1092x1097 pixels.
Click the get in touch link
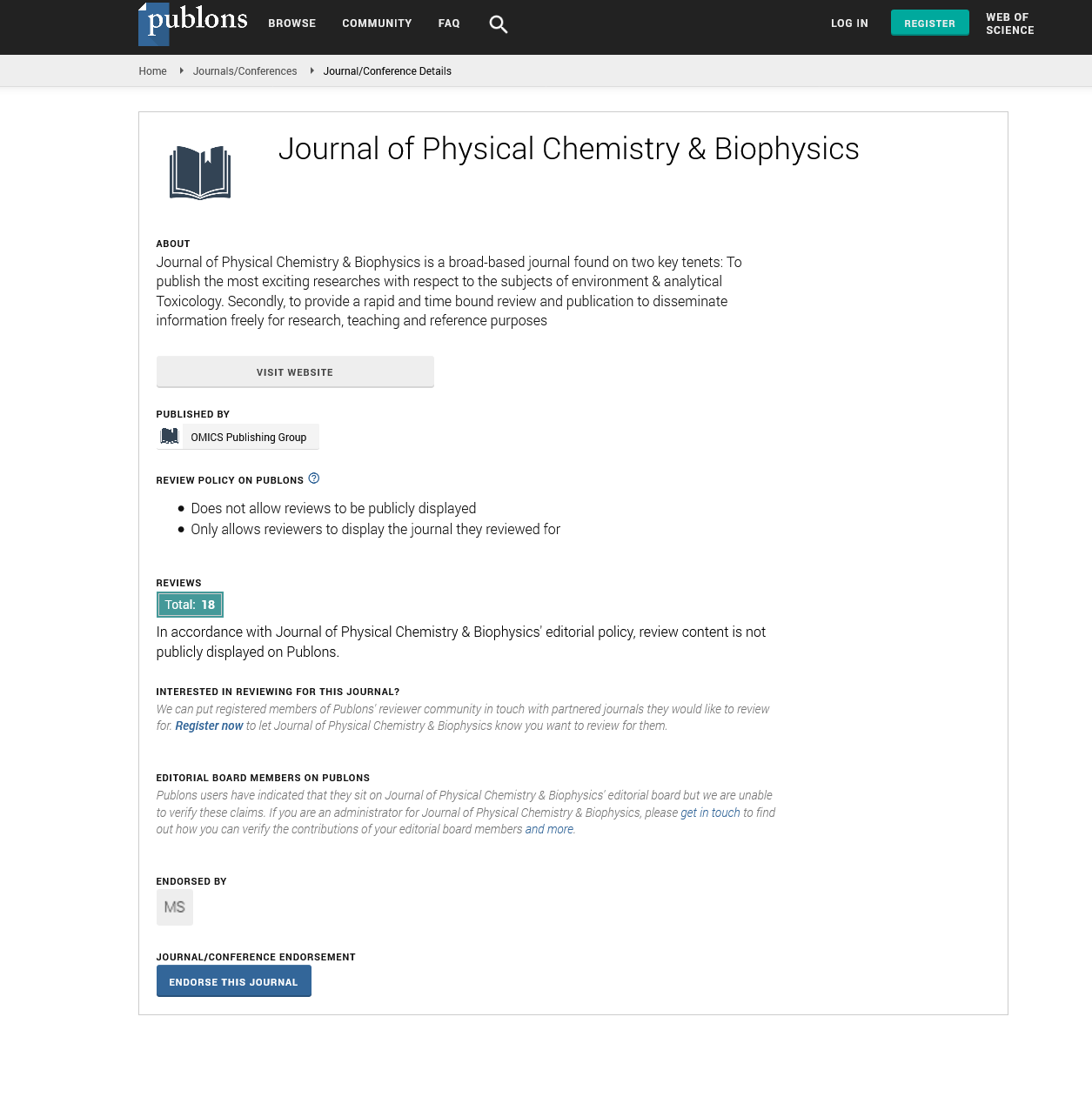[x=710, y=813]
